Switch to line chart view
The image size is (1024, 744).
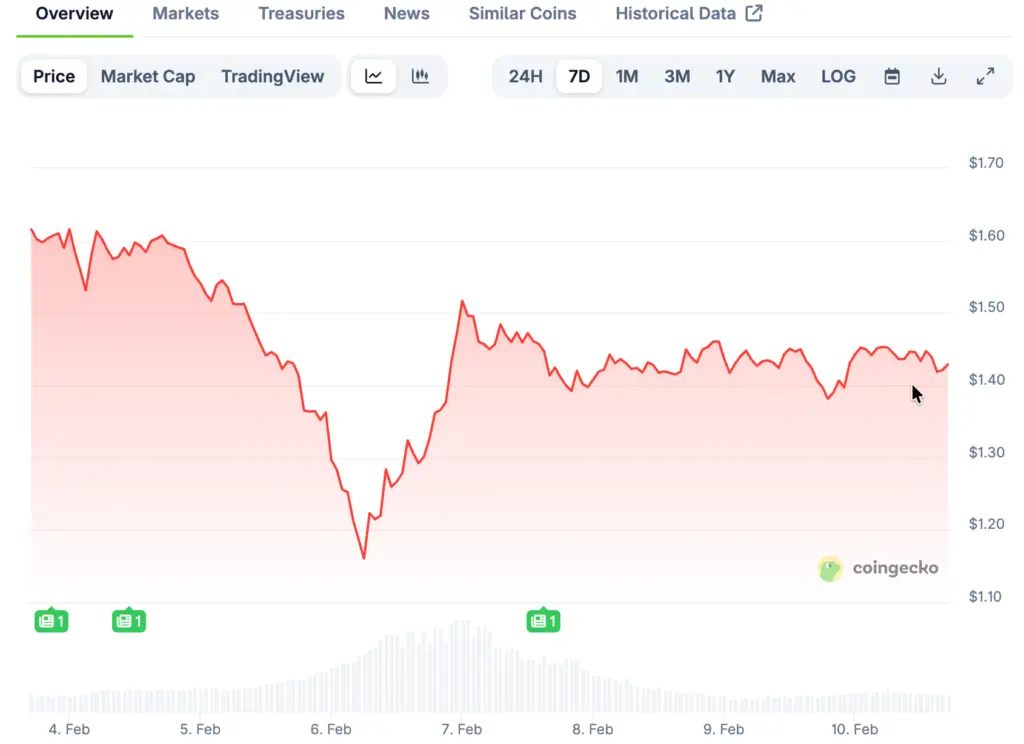[373, 77]
